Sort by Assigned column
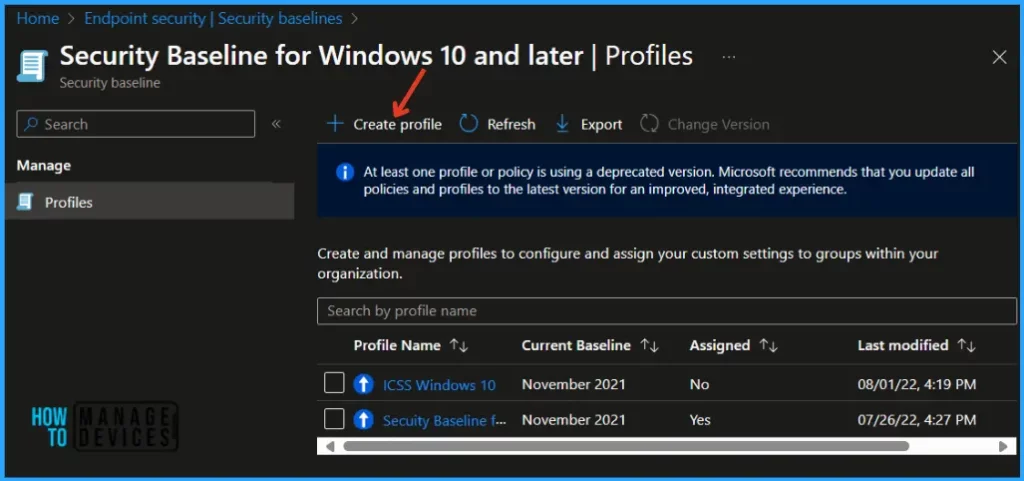Viewport: 1024px width, 481px height. point(733,345)
